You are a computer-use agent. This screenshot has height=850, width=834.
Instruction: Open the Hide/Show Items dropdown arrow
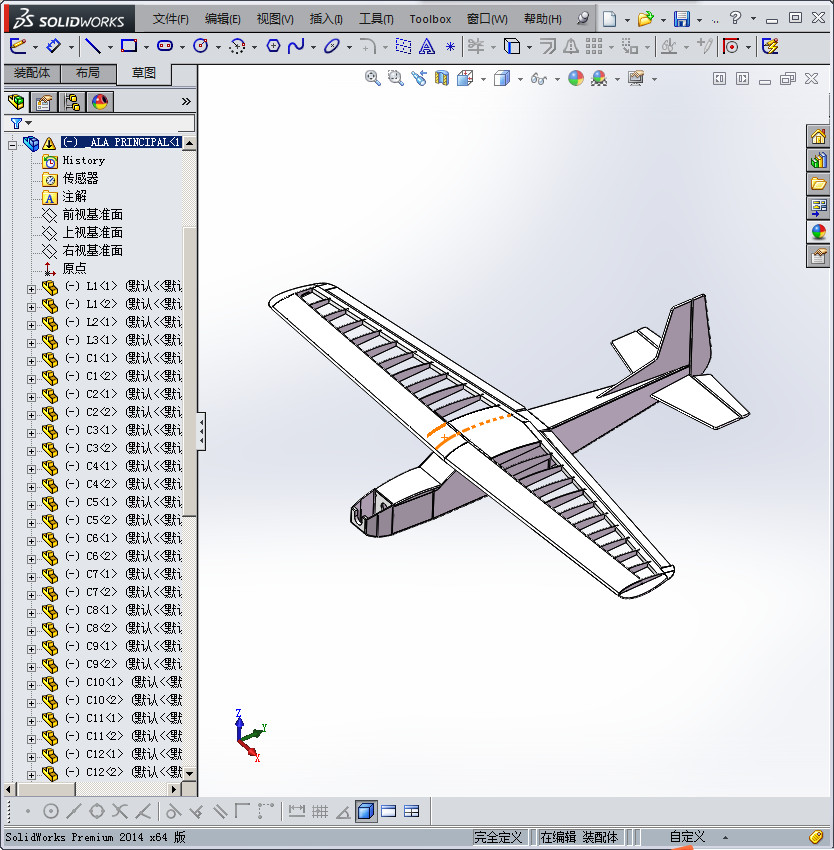pos(557,79)
